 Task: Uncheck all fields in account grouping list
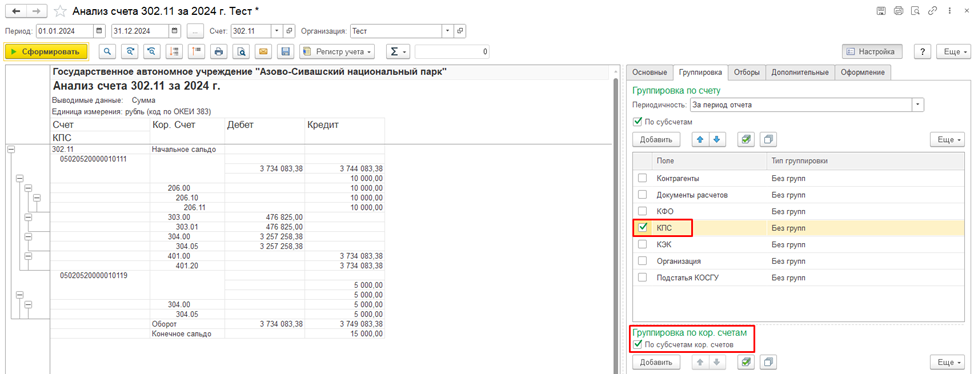point(768,139)
